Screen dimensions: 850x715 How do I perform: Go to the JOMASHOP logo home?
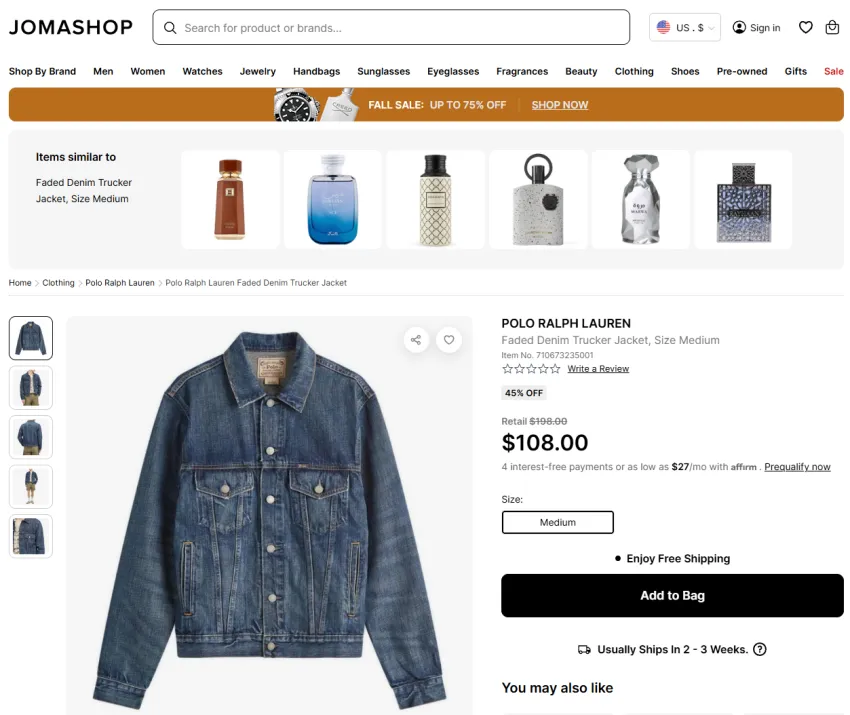(70, 27)
